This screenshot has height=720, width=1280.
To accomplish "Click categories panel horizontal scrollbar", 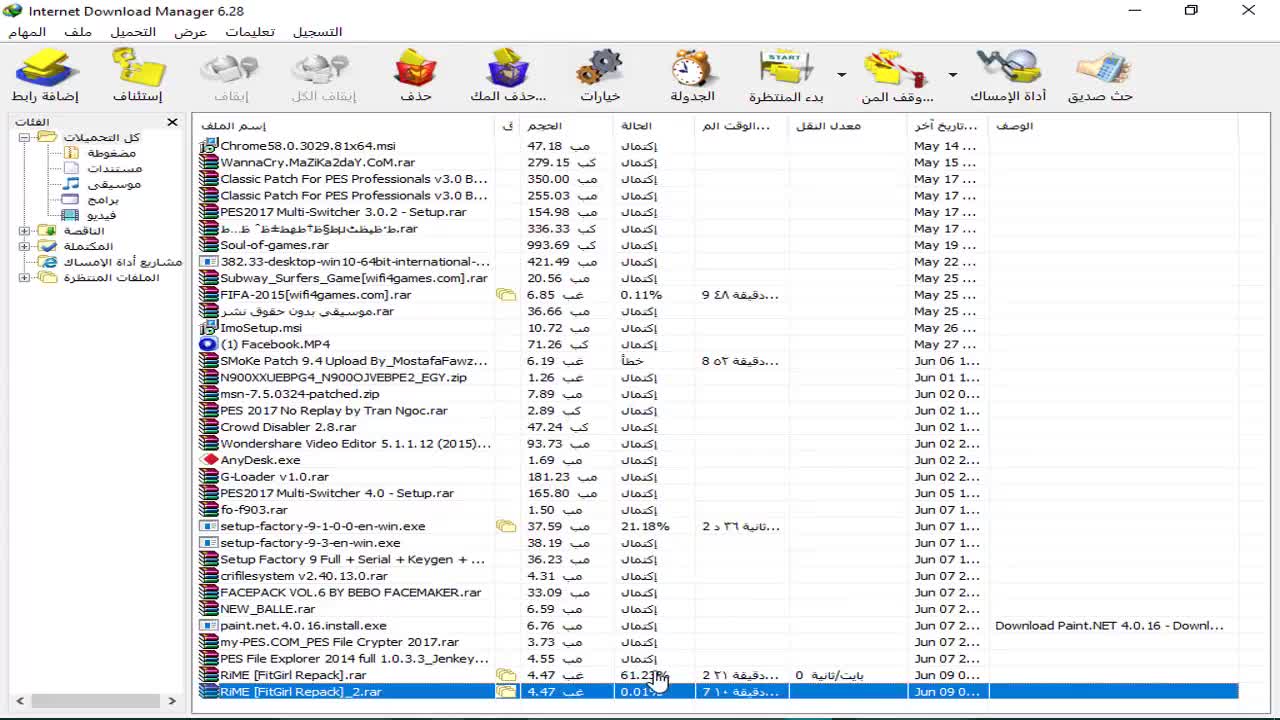I will pos(96,701).
